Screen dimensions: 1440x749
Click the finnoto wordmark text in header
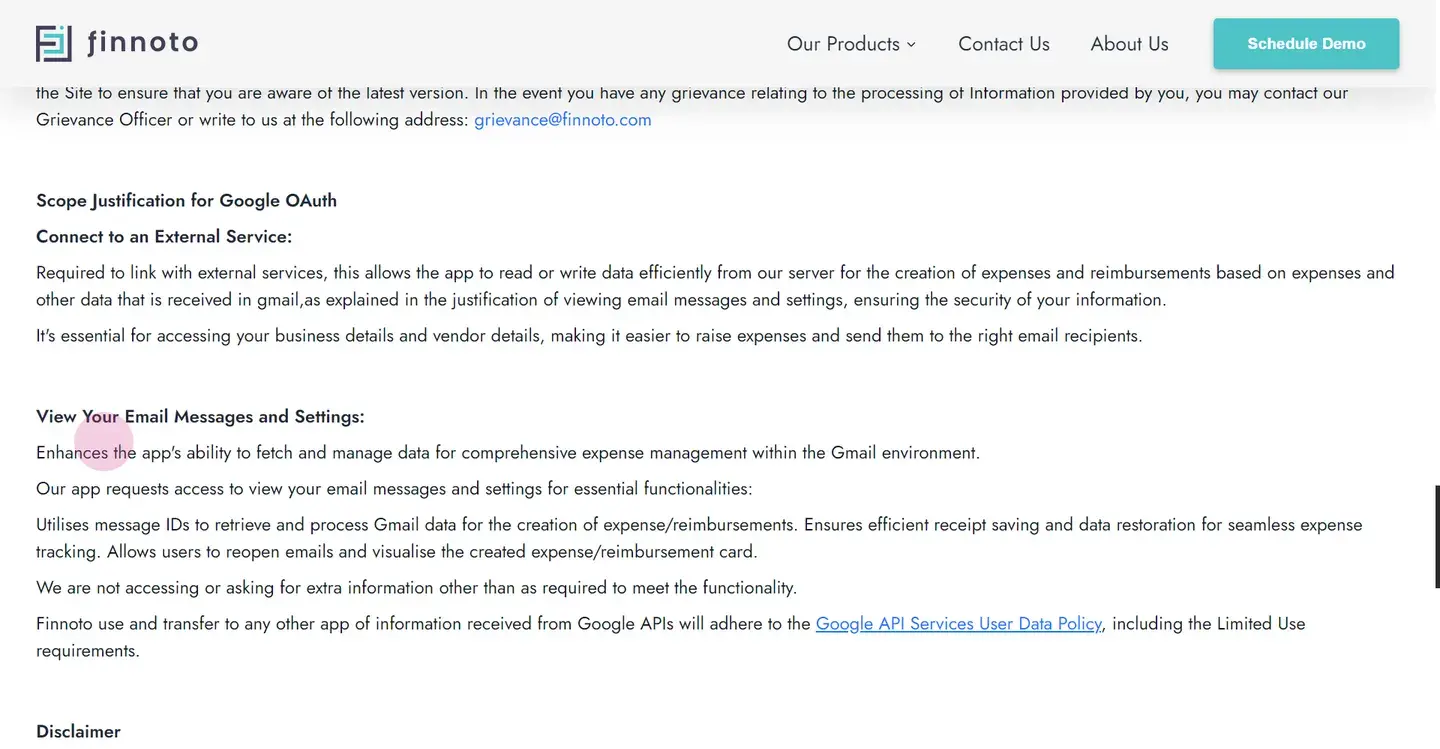tap(143, 43)
